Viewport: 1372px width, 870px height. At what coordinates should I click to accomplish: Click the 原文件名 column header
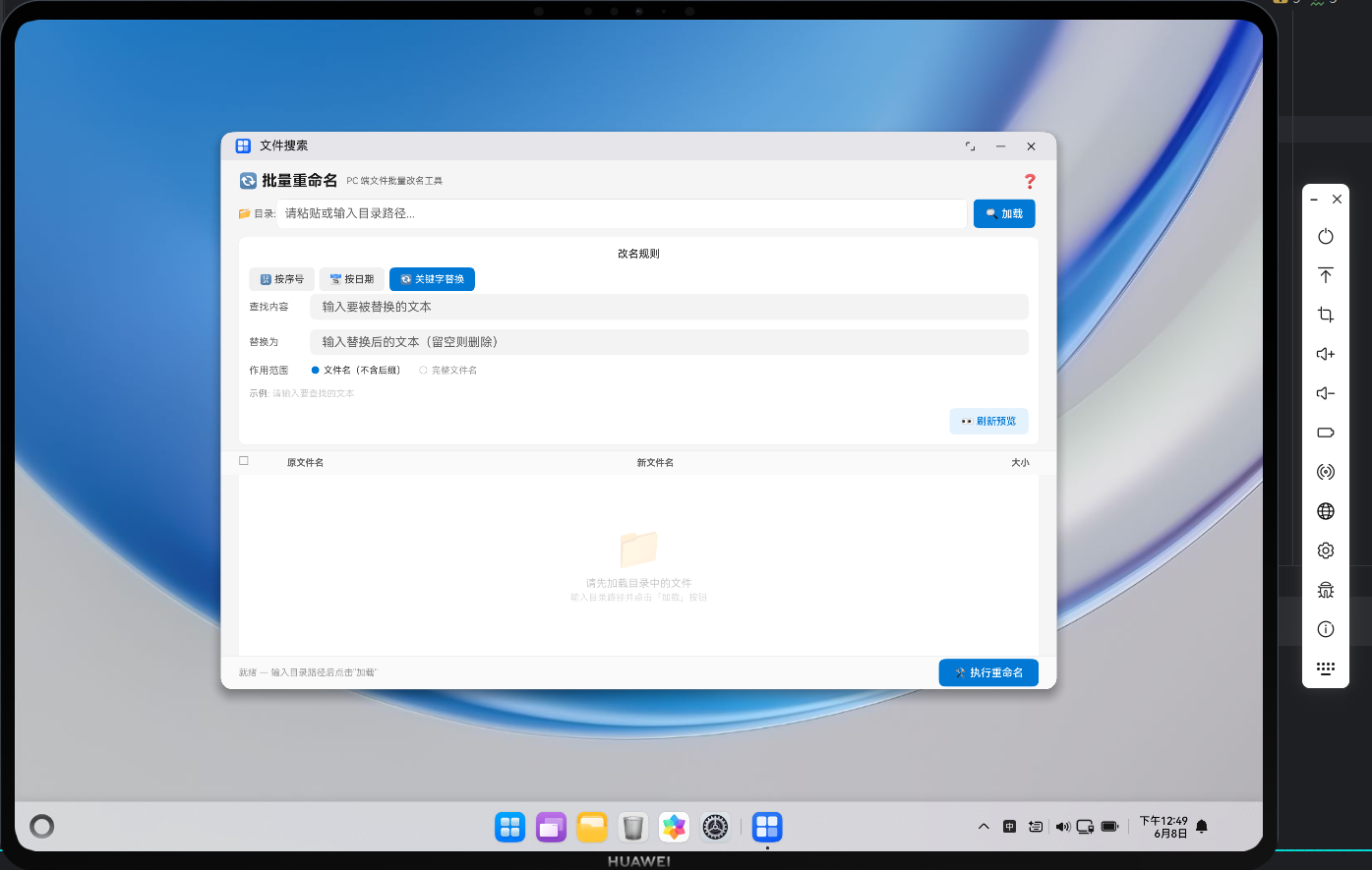point(305,462)
